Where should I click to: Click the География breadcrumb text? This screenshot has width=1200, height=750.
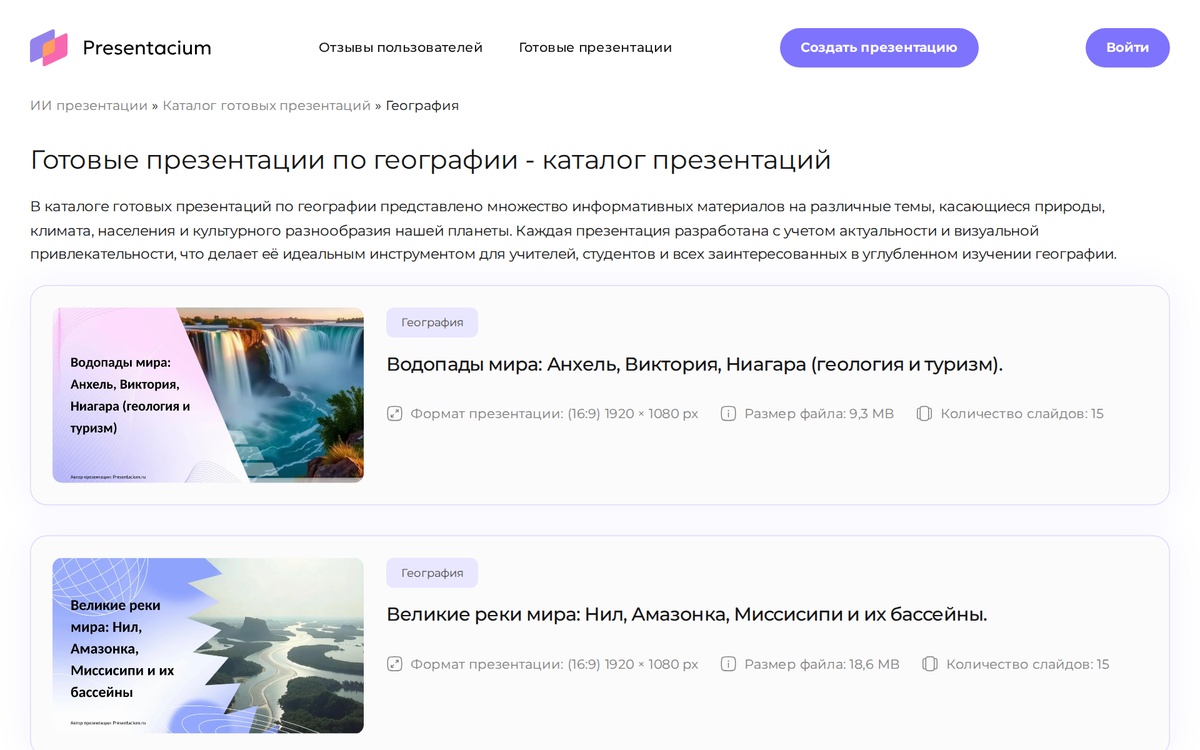(422, 105)
